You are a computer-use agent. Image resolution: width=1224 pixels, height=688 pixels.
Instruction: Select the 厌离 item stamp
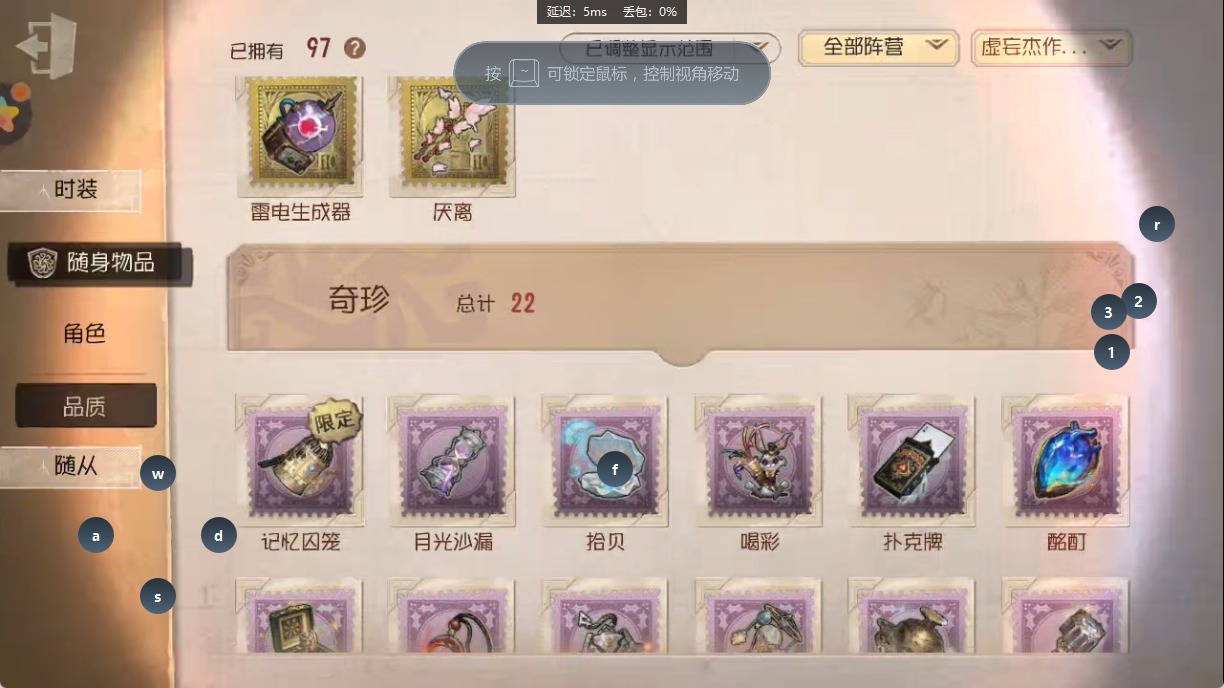(x=453, y=136)
